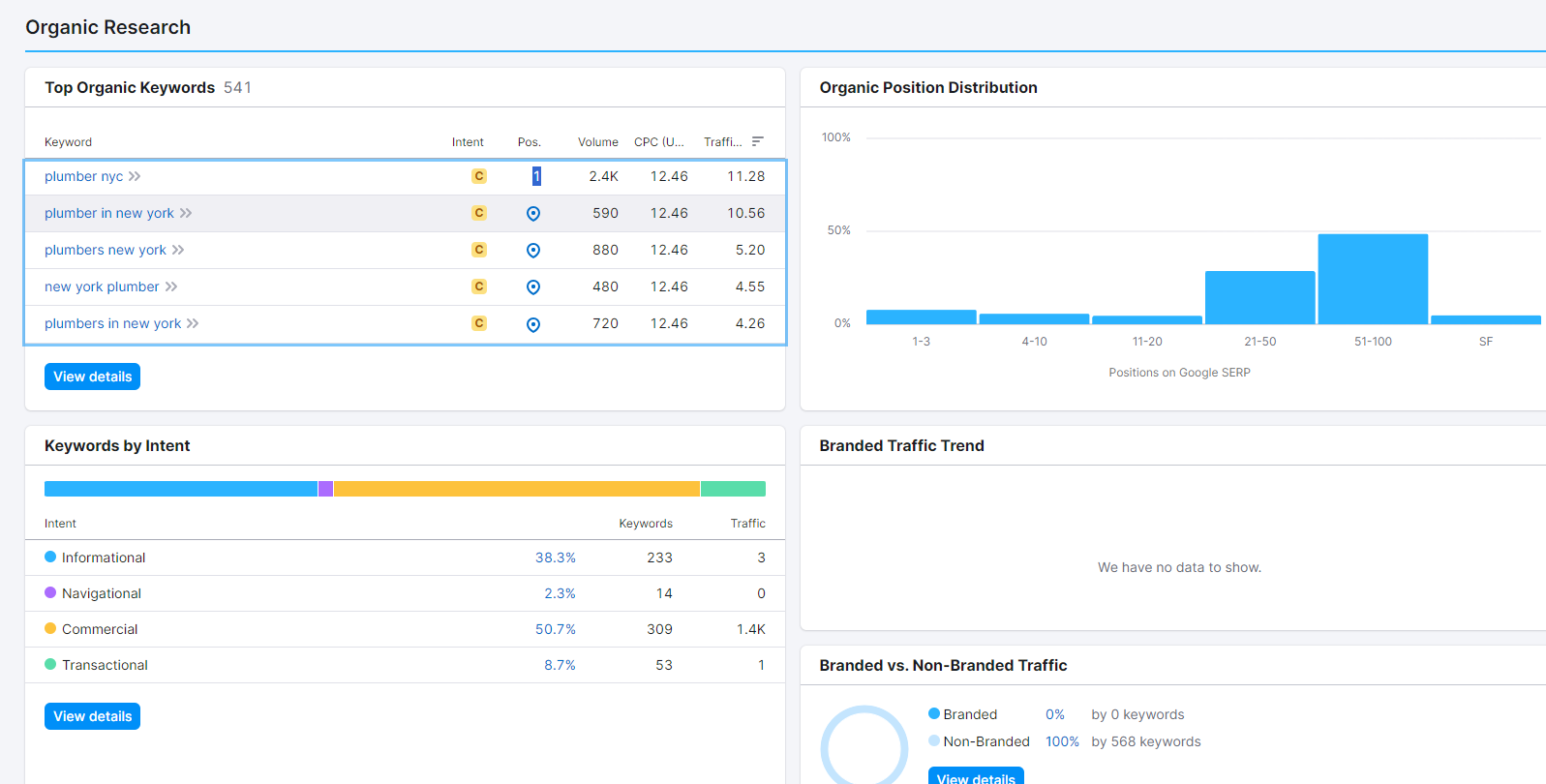1546x784 pixels.
Task: Click the commercial intent badge for plumbers in new york
Action: tap(479, 323)
